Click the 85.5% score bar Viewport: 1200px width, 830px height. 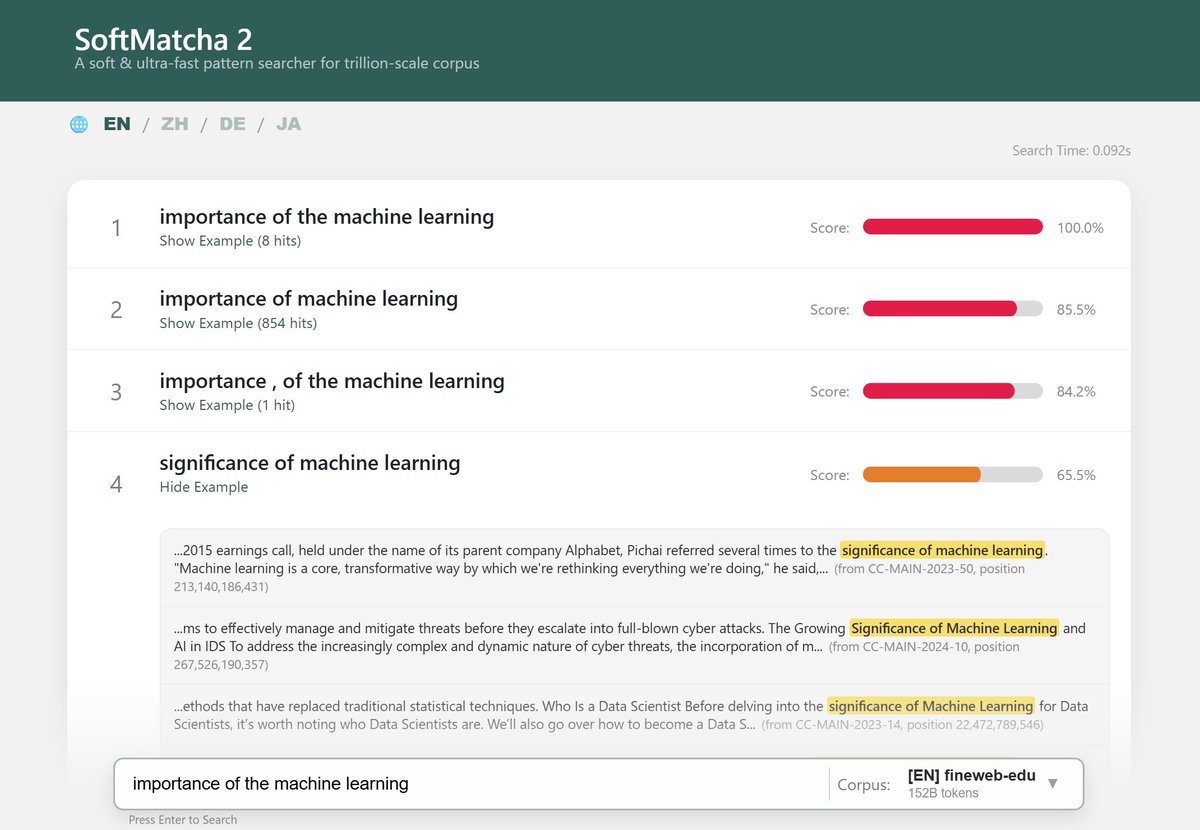[x=953, y=309]
